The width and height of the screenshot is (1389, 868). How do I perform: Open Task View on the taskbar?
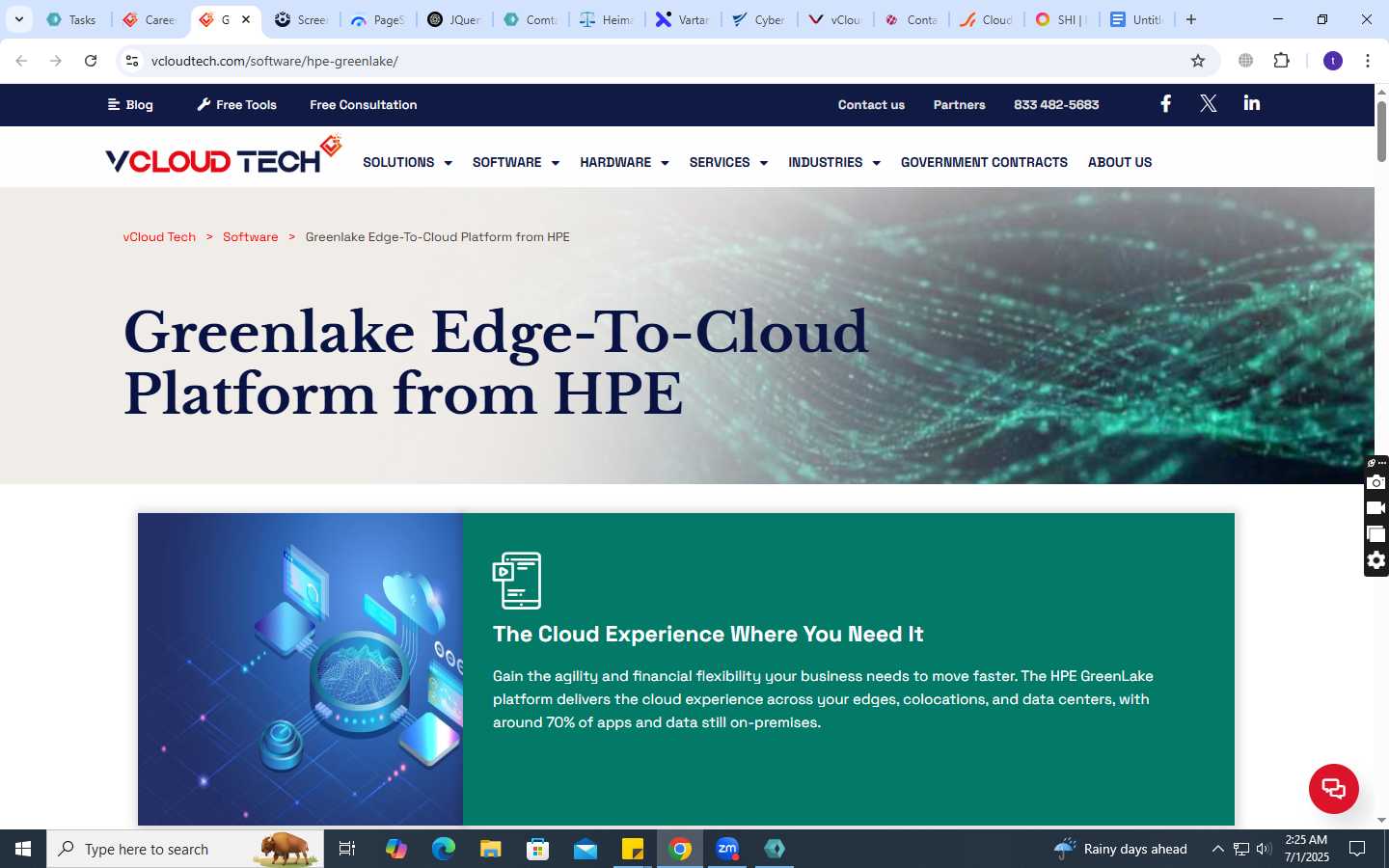click(x=347, y=849)
